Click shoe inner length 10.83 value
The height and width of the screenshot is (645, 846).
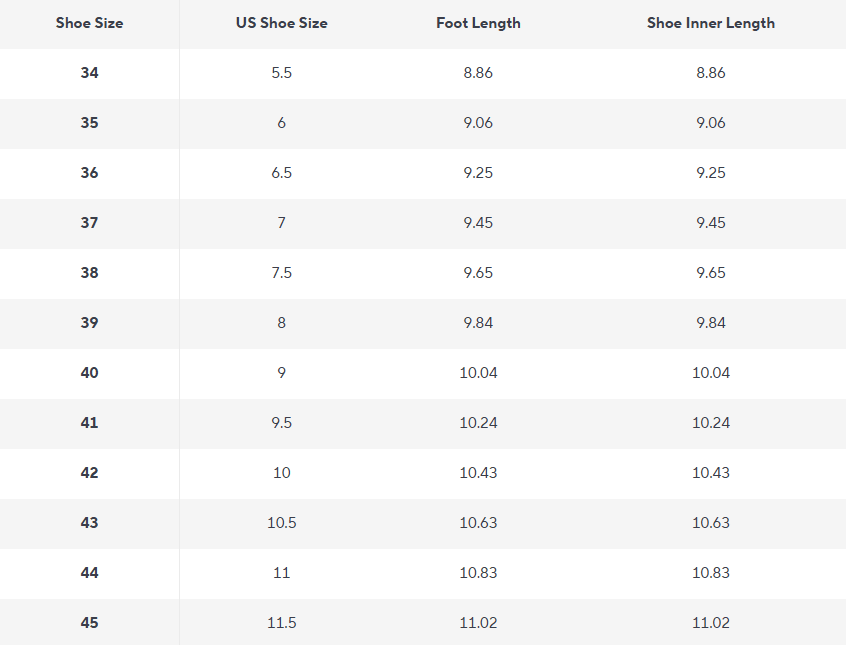coord(711,573)
